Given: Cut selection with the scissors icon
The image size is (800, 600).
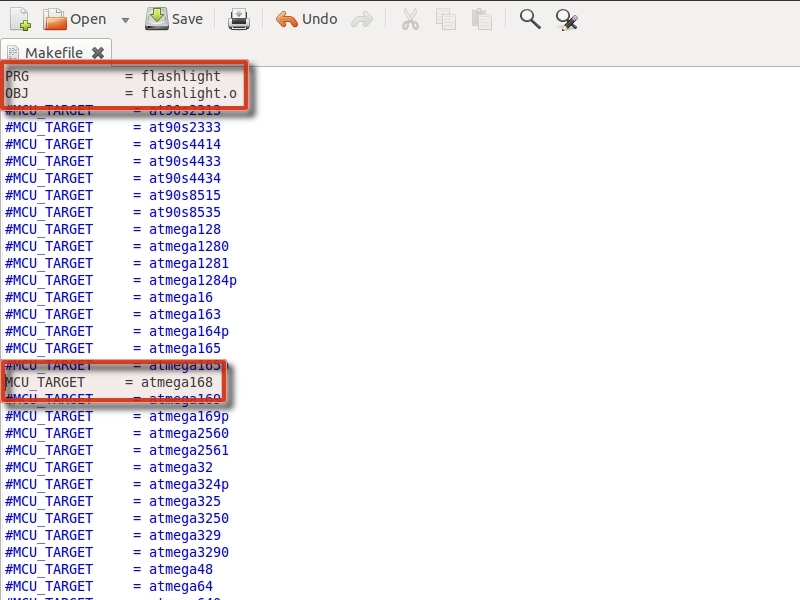Looking at the screenshot, I should click(x=410, y=19).
